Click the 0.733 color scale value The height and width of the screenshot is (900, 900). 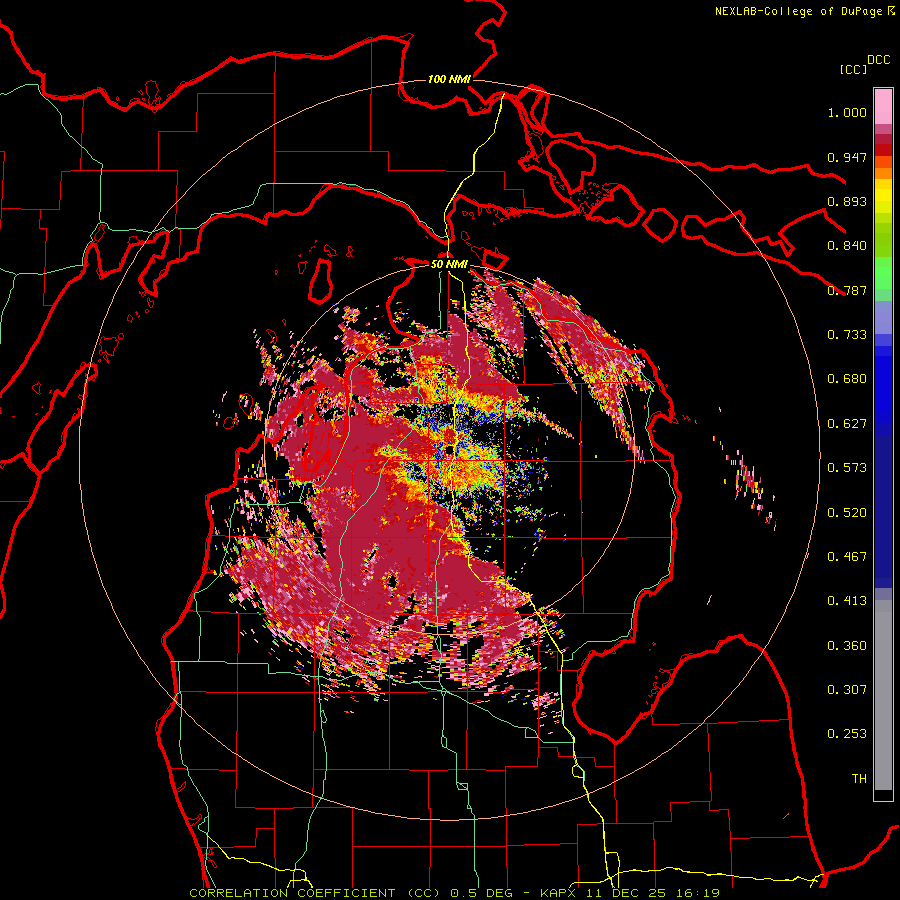tap(847, 335)
